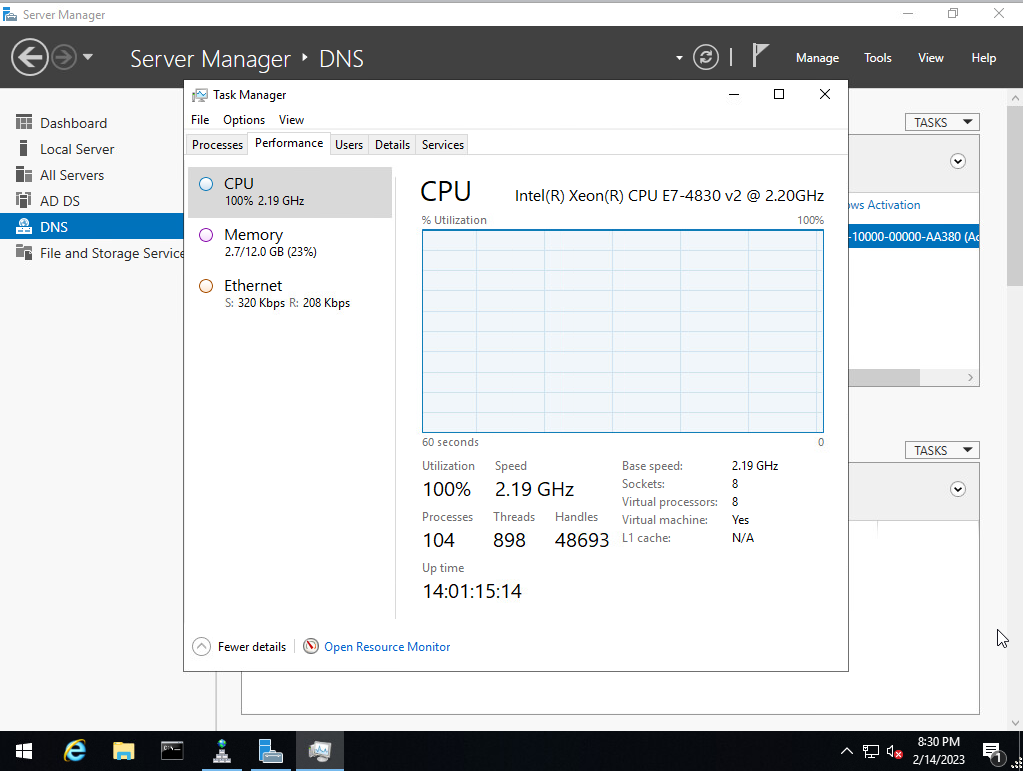Select Dashboard in Server Manager sidebar
1023x771 pixels.
pyautogui.click(x=91, y=123)
